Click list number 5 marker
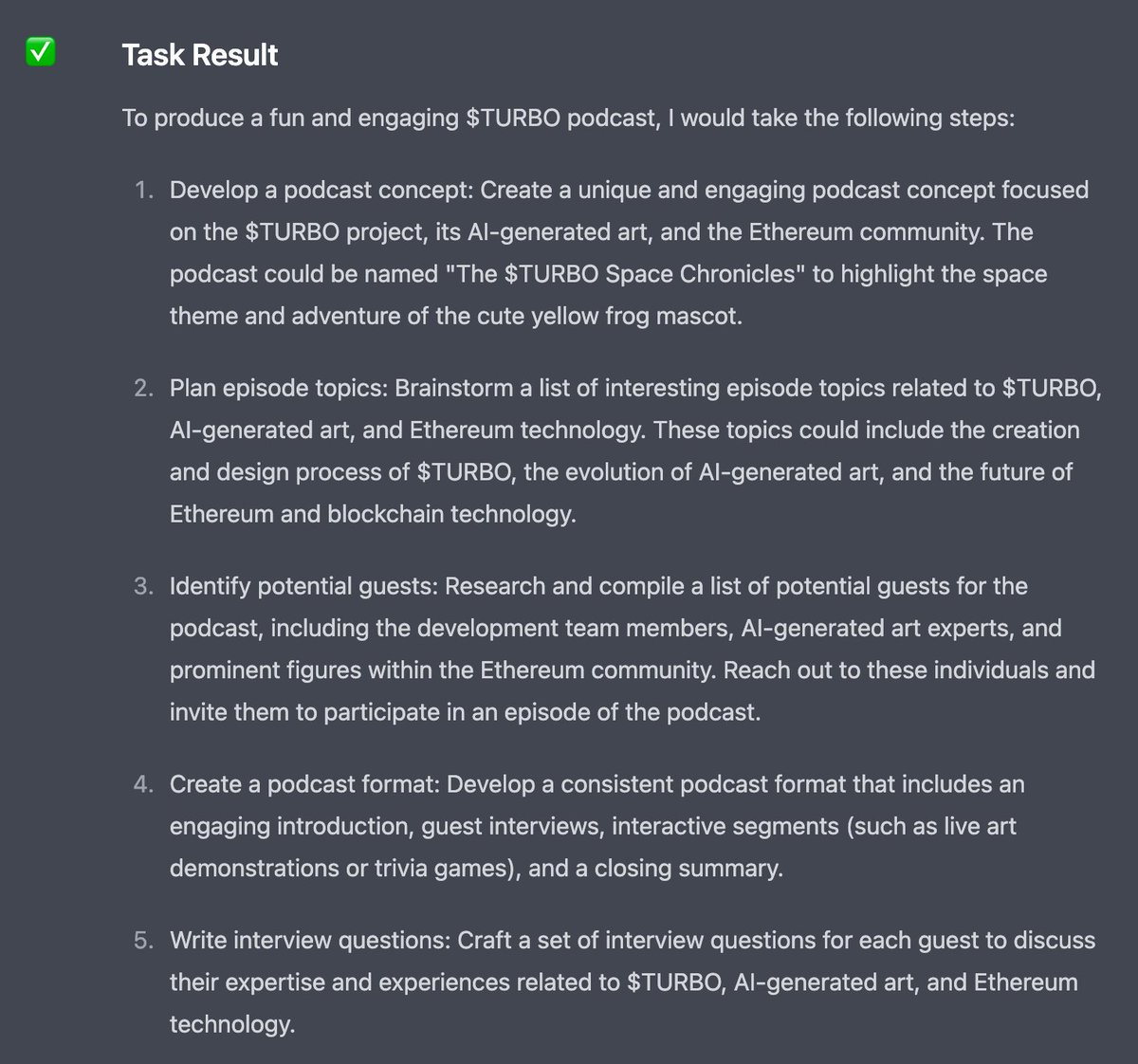1138x1064 pixels. (x=144, y=941)
